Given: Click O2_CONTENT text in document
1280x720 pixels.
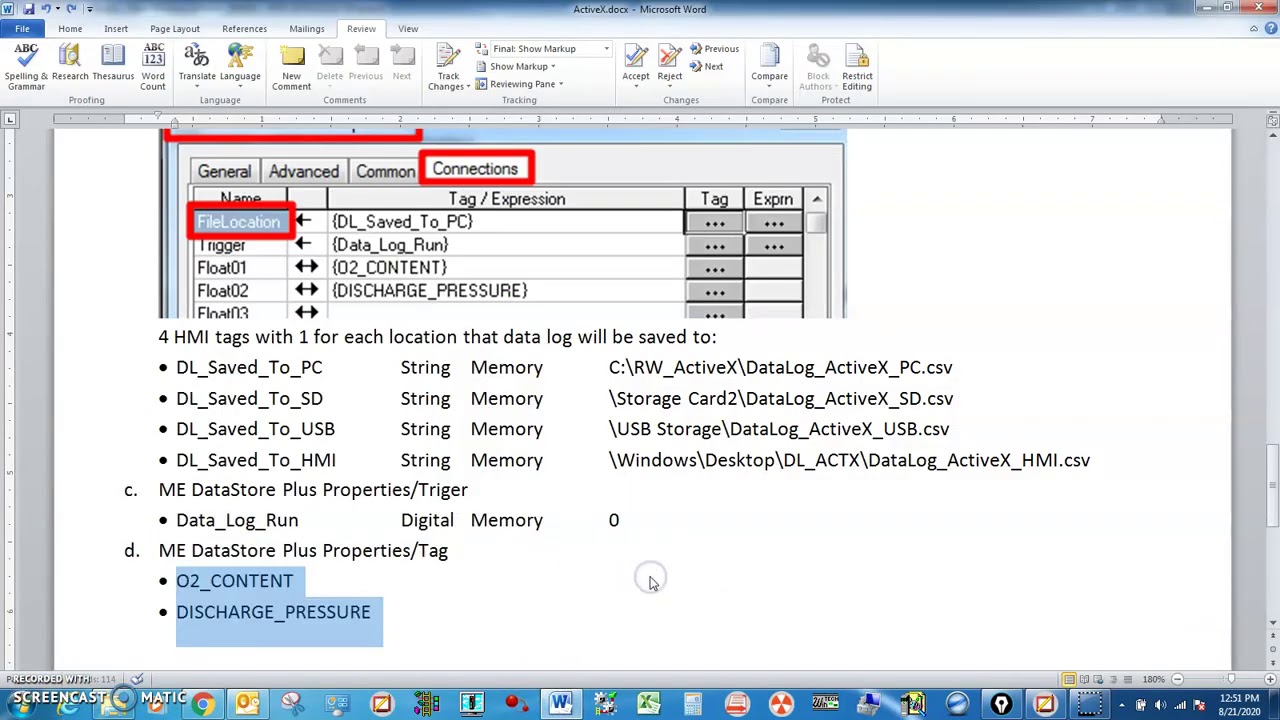Looking at the screenshot, I should [x=234, y=581].
